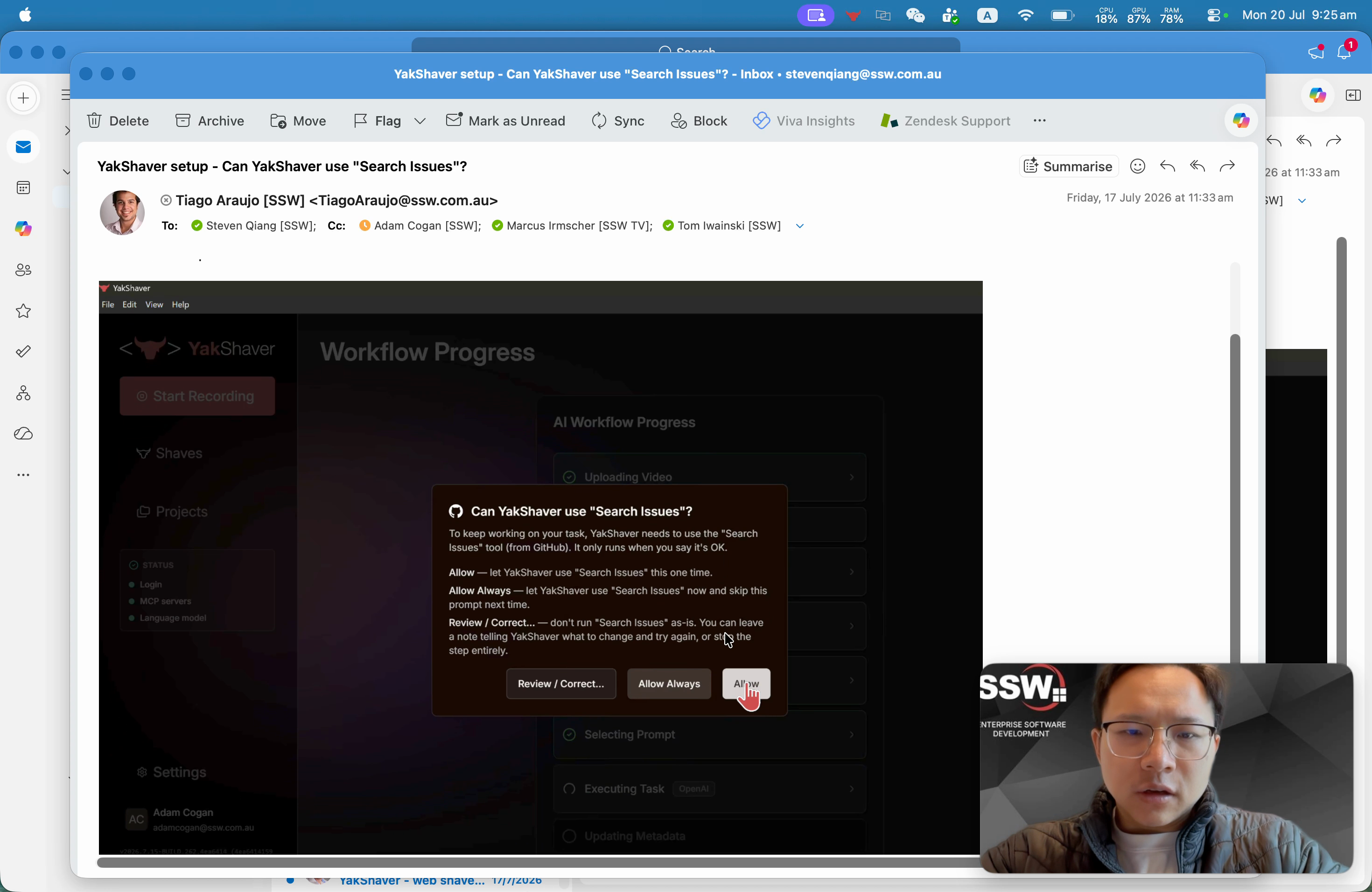Open the Move menu
This screenshot has width=1372, height=892.
pos(299,121)
